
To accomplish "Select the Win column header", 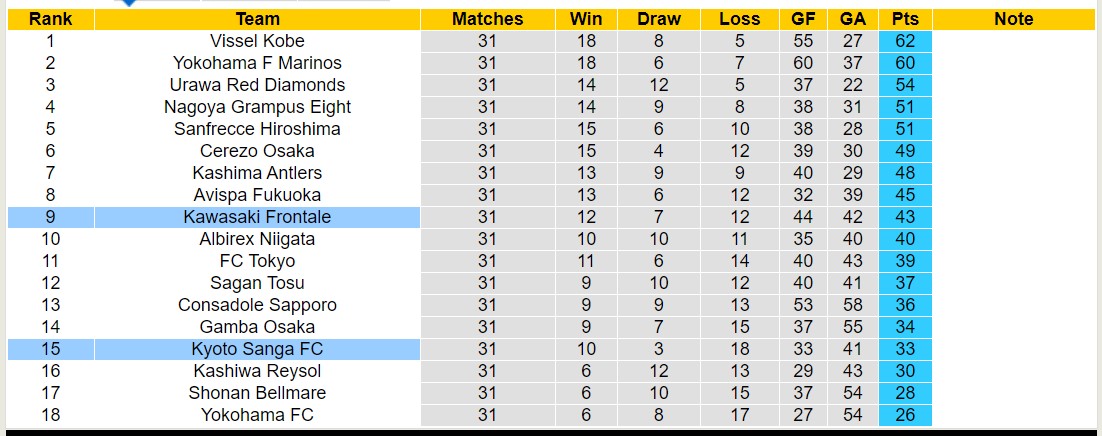I will (586, 19).
